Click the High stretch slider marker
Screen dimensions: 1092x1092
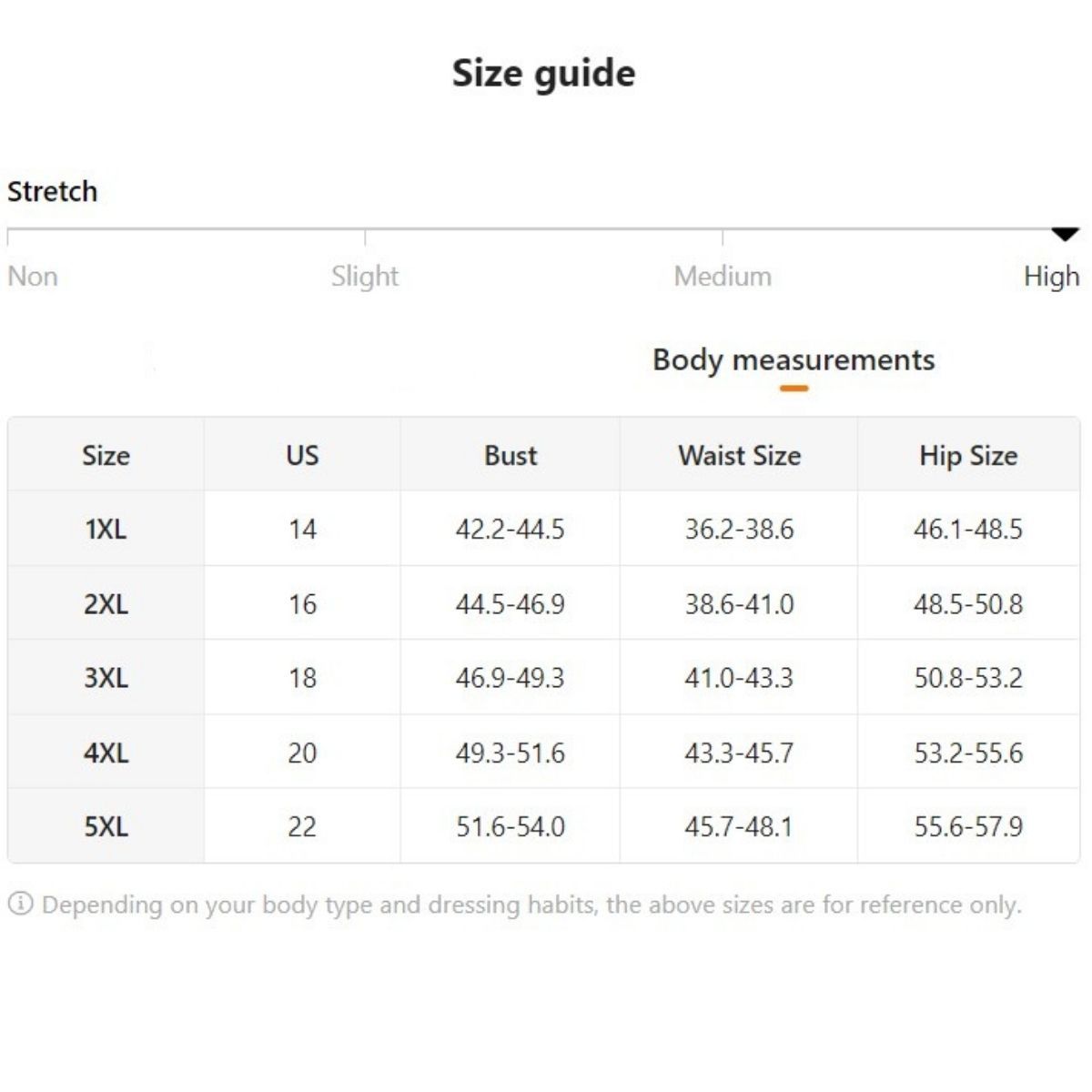[x=1065, y=234]
